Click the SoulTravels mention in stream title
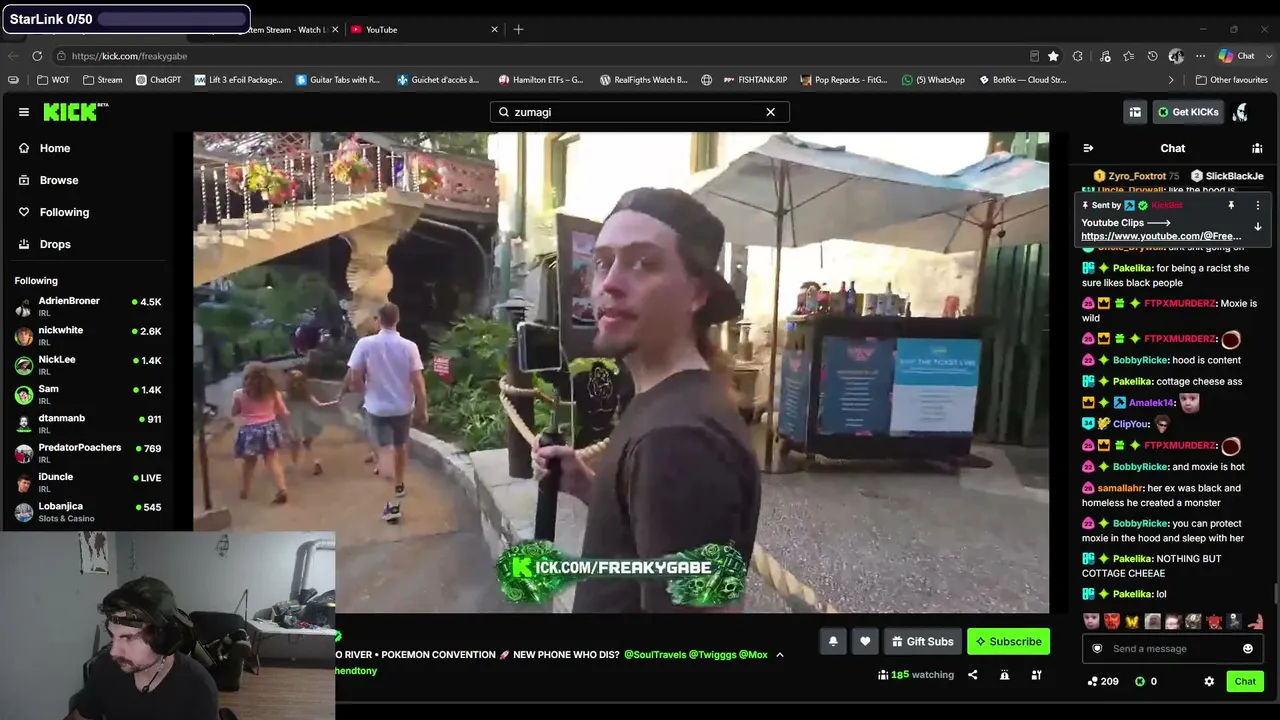Viewport: 1280px width, 720px height. [x=655, y=655]
